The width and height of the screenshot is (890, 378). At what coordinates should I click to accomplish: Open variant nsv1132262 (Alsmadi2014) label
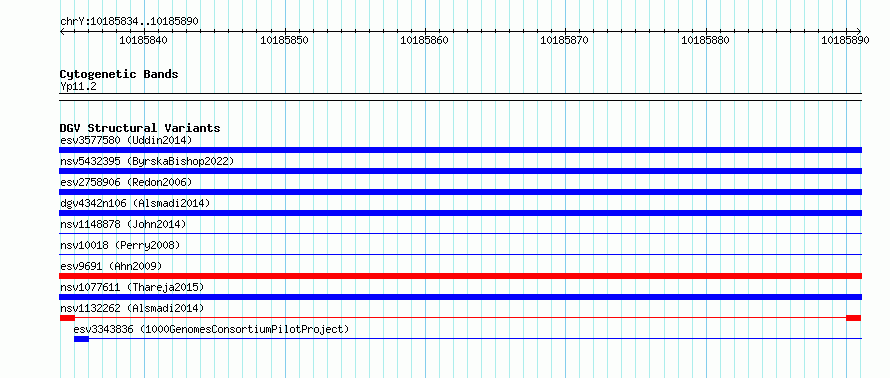point(132,308)
